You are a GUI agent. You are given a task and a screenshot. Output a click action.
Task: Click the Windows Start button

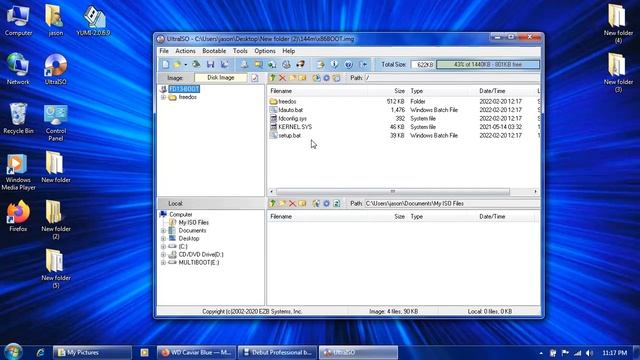pos(13,352)
